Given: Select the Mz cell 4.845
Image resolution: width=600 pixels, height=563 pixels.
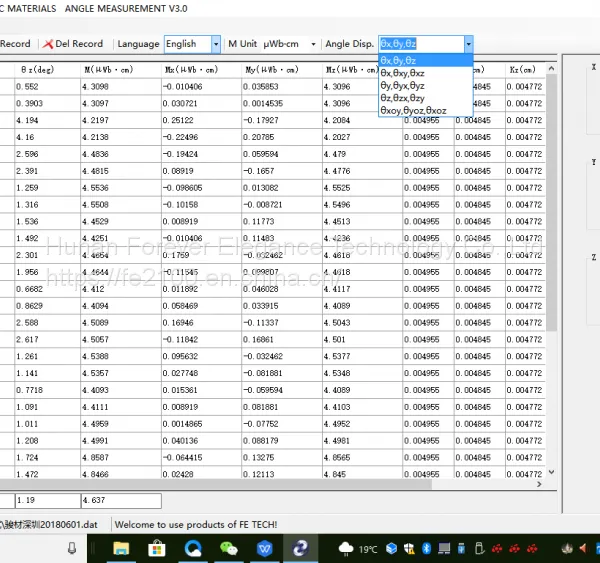Looking at the screenshot, I should coord(362,474).
